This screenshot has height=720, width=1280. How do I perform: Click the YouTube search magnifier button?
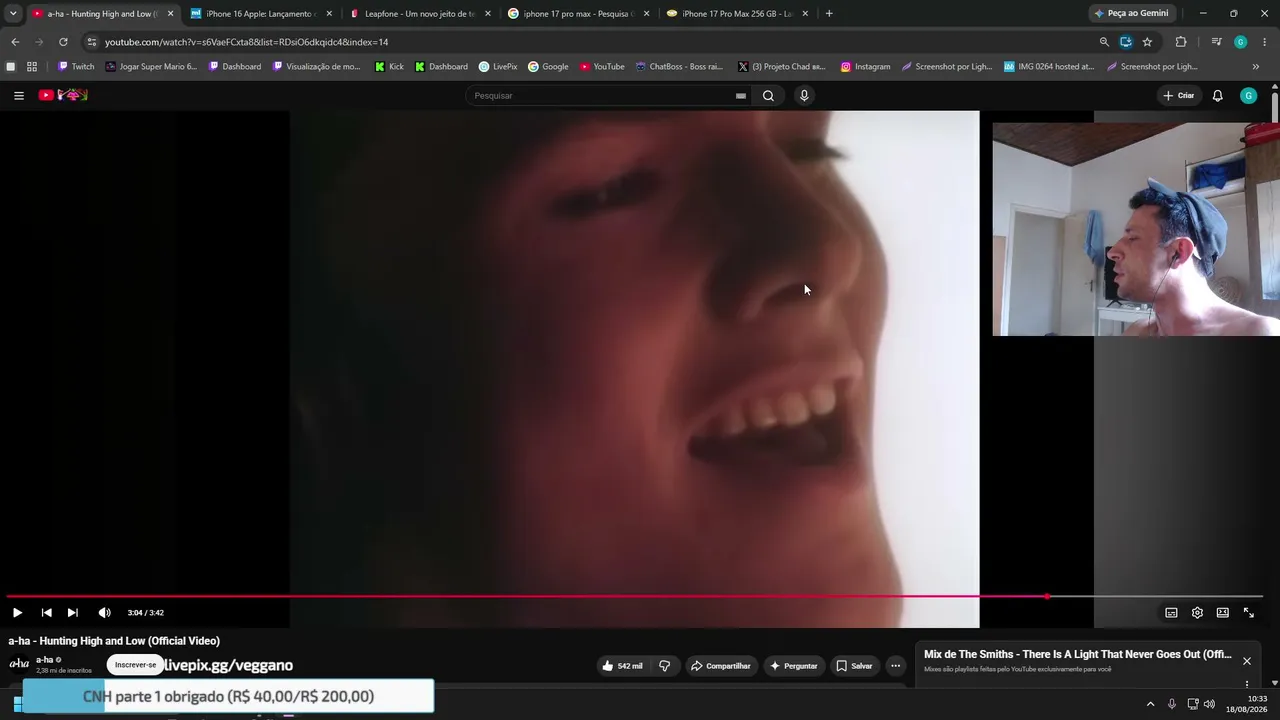[x=768, y=96]
